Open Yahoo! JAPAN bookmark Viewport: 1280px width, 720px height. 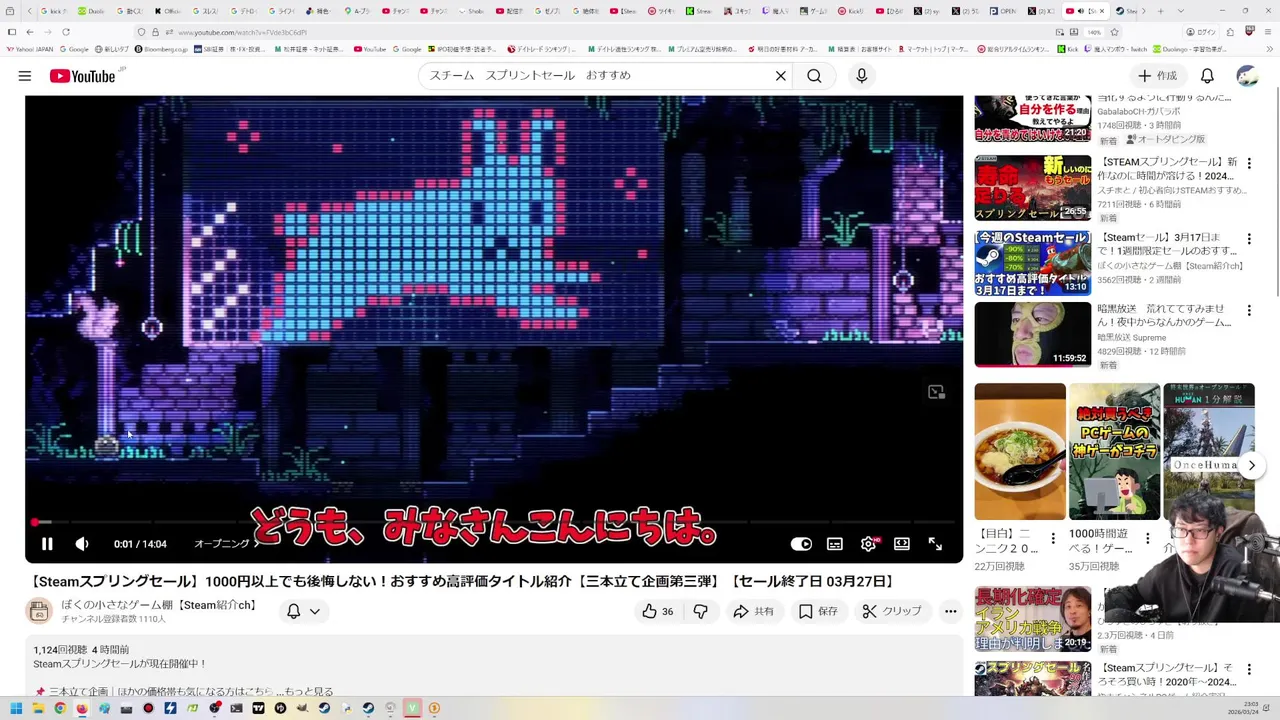click(30, 49)
